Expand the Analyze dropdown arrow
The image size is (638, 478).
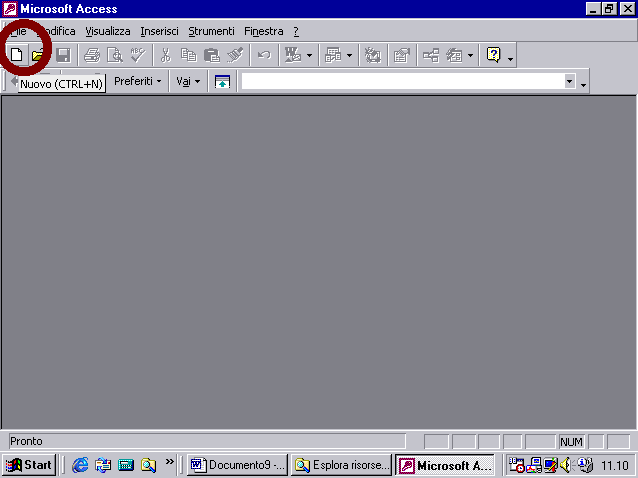pyautogui.click(x=349, y=55)
